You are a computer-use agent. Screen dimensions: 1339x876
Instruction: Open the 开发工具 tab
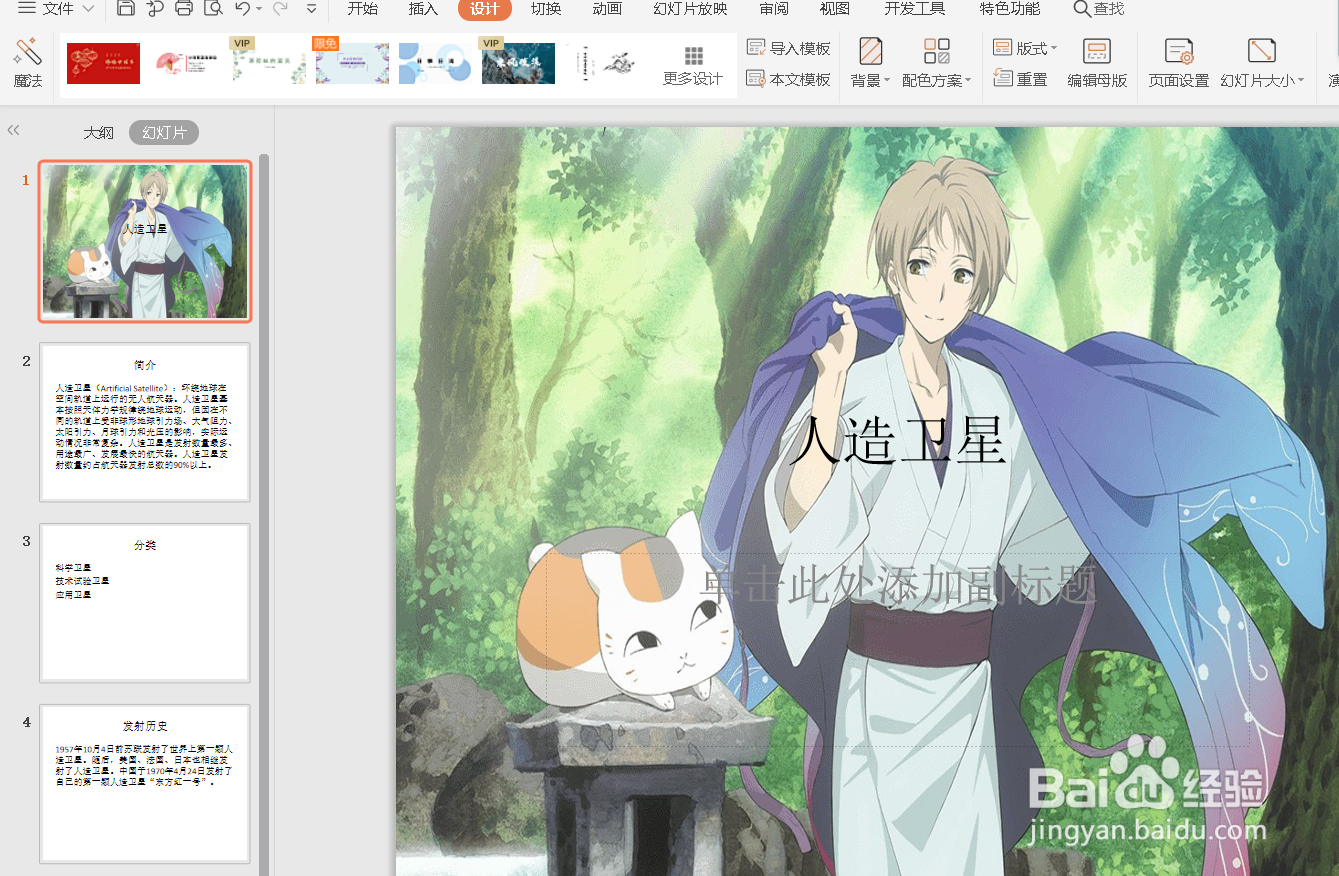pos(915,9)
